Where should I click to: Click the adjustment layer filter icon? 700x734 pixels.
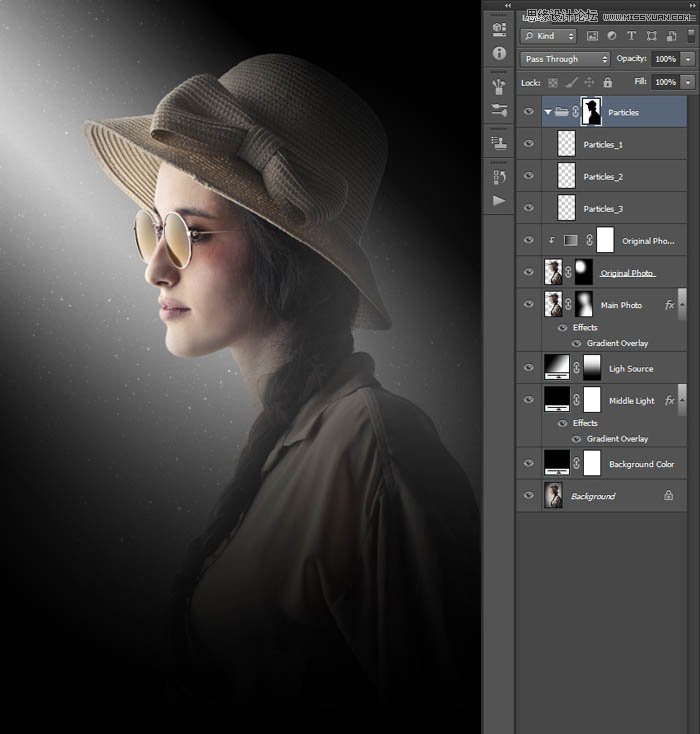[612, 36]
